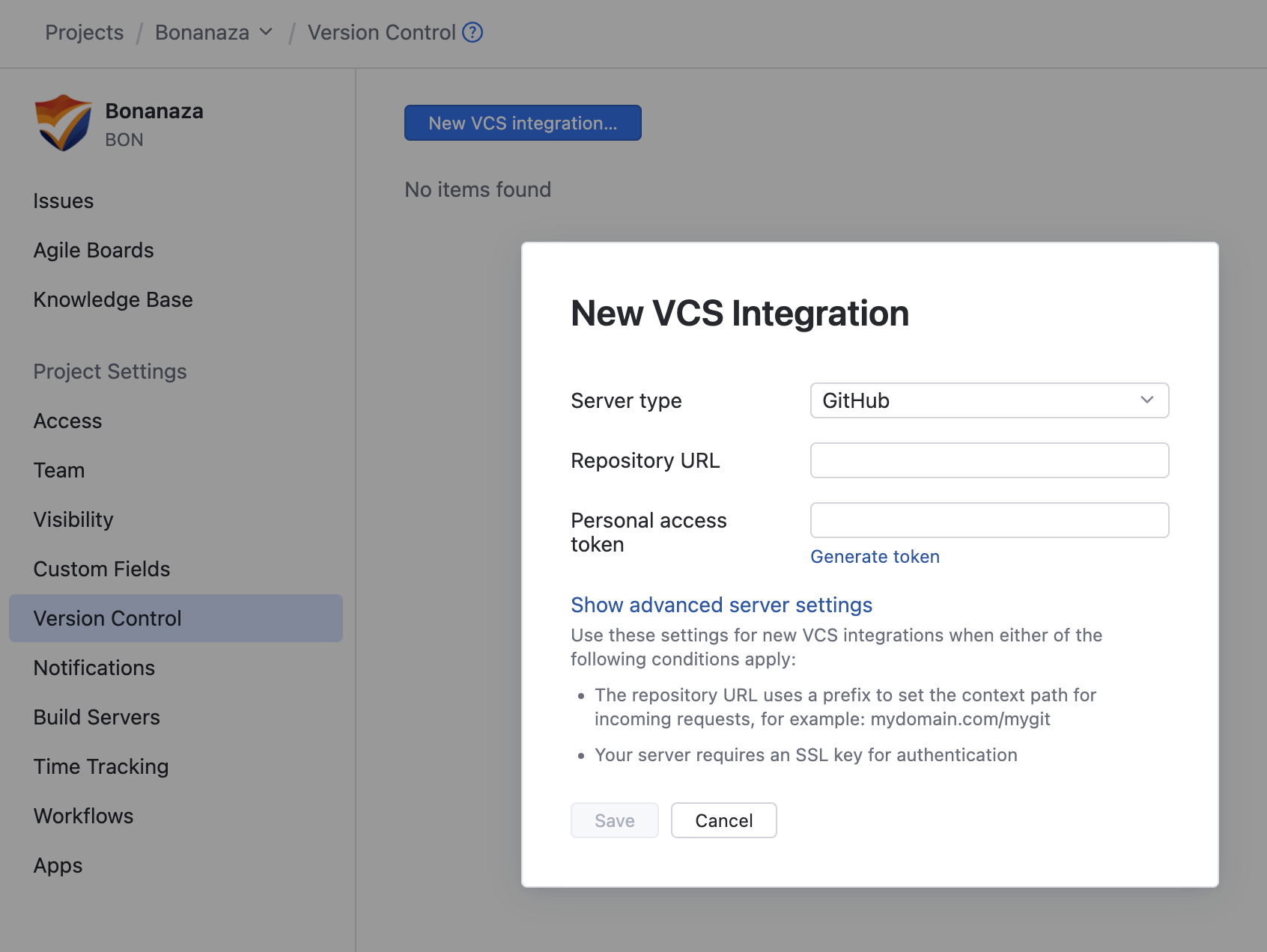Expand the Server type dropdown showing GitHub

988,400
